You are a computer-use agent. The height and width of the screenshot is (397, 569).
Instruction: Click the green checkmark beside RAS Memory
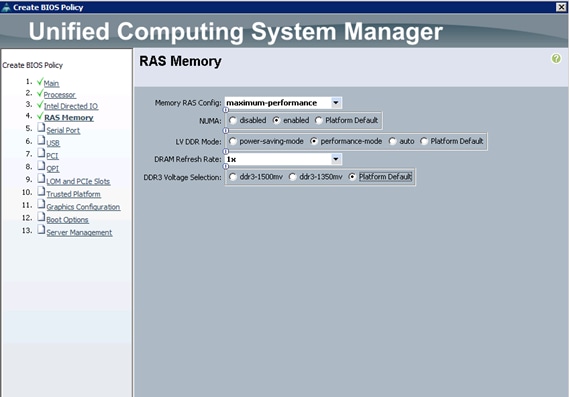pos(40,116)
